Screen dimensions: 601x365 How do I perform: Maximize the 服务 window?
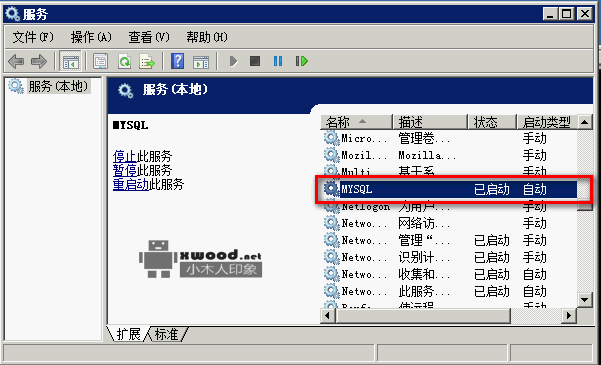(567, 14)
